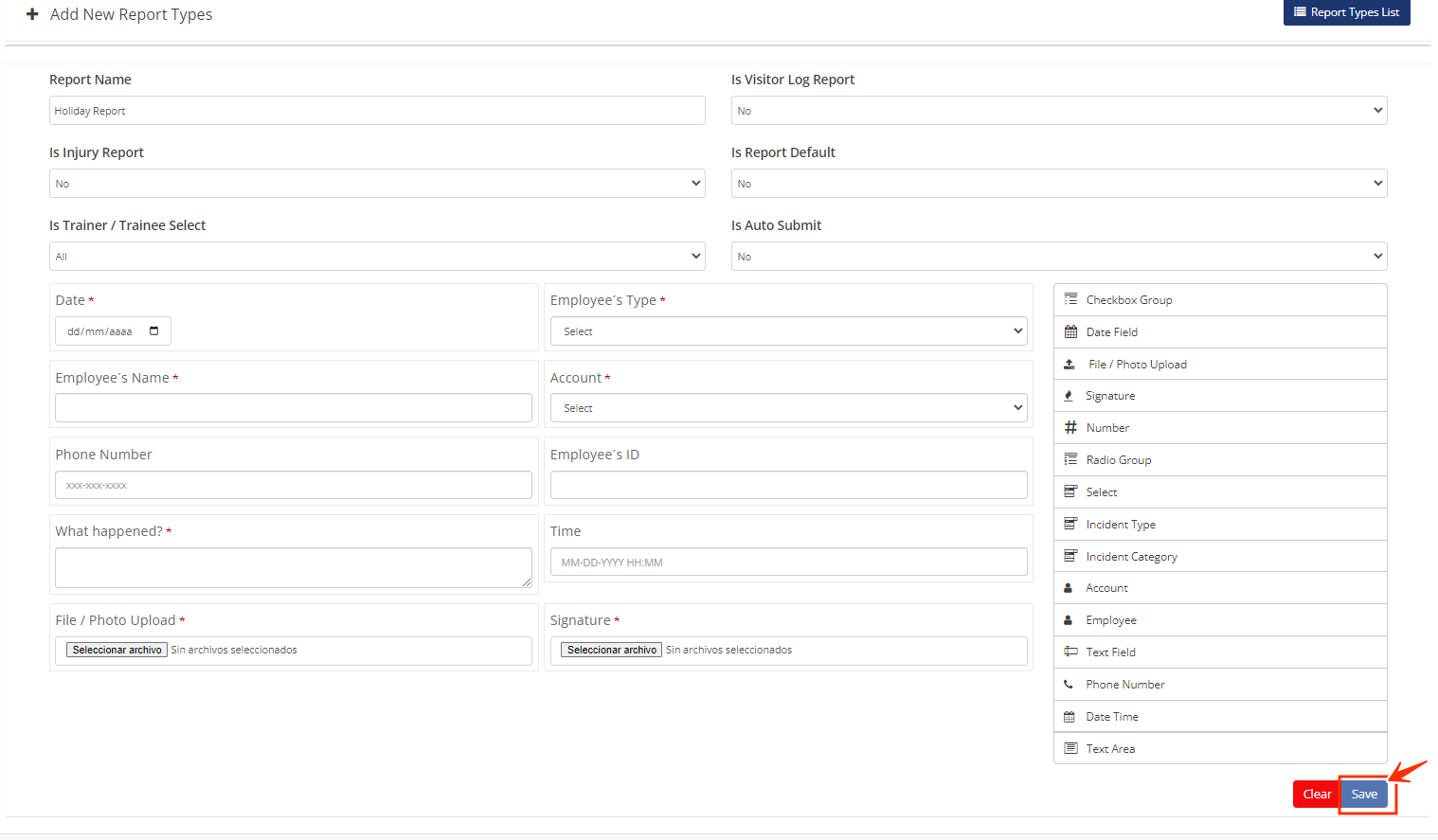1438x840 pixels.
Task: Click the Report Name input field
Action: coord(376,111)
